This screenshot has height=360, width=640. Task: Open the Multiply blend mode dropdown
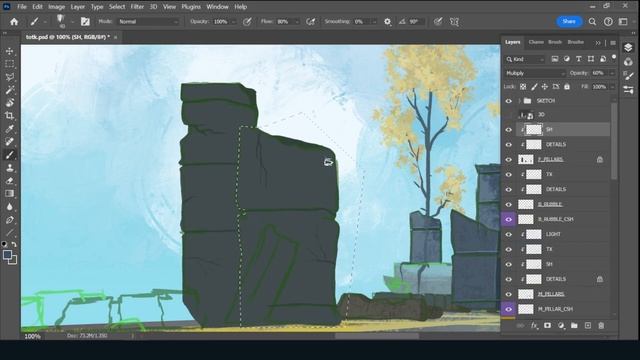535,73
